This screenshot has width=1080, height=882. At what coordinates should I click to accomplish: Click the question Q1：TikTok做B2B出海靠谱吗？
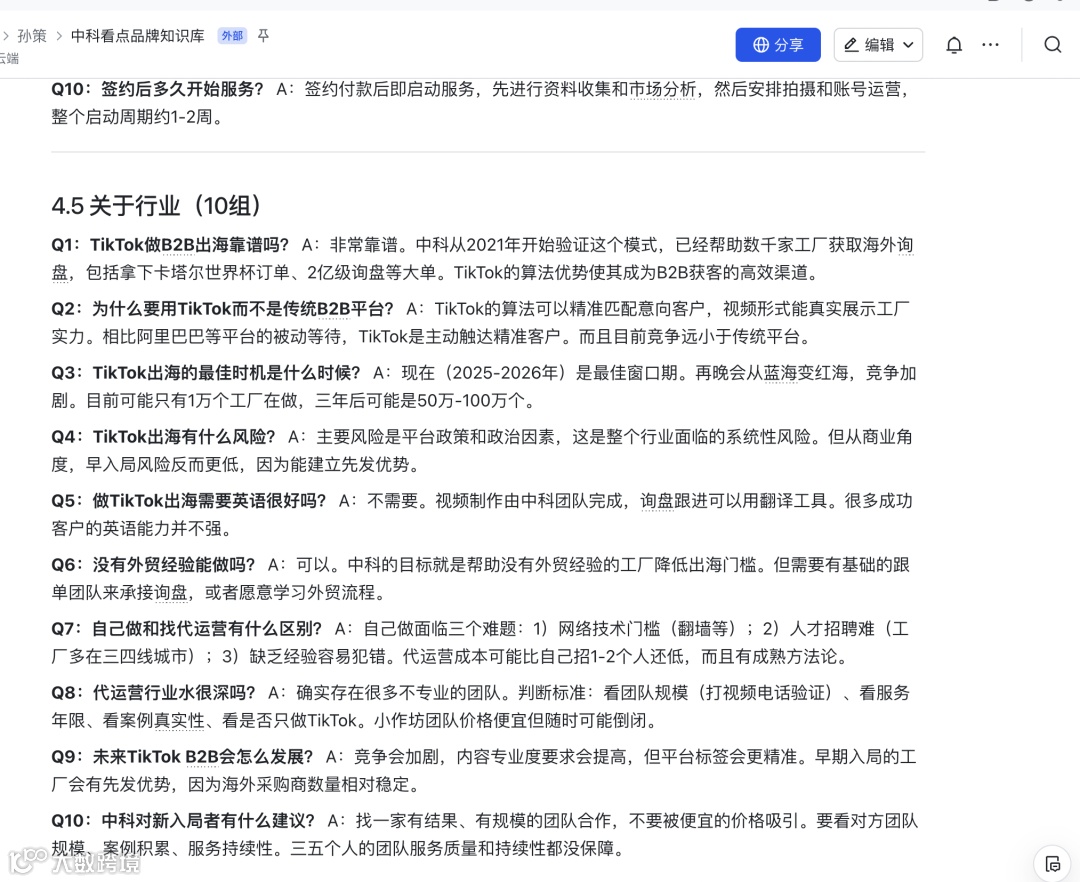coord(170,245)
